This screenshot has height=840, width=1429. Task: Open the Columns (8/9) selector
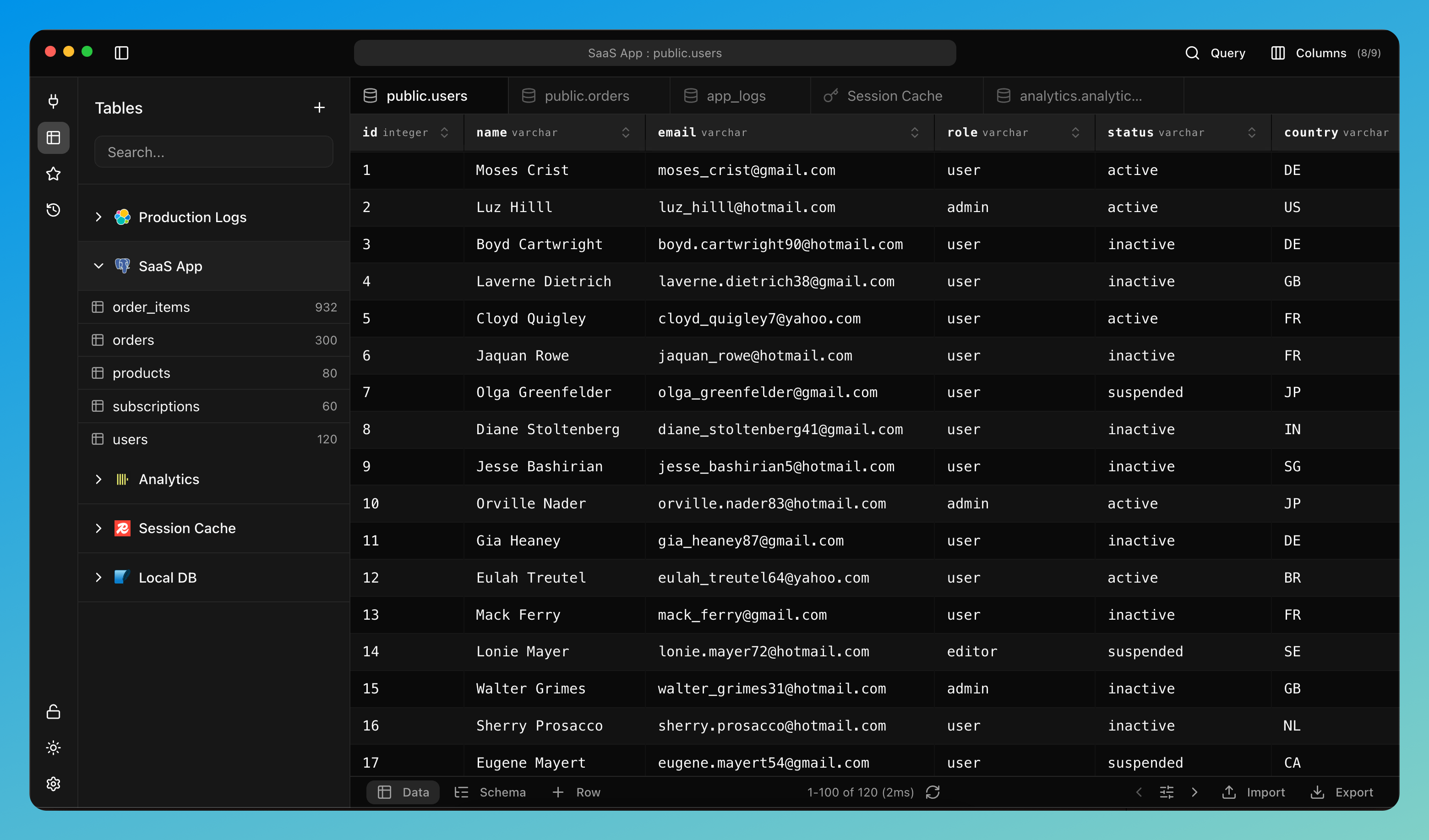pos(1326,53)
